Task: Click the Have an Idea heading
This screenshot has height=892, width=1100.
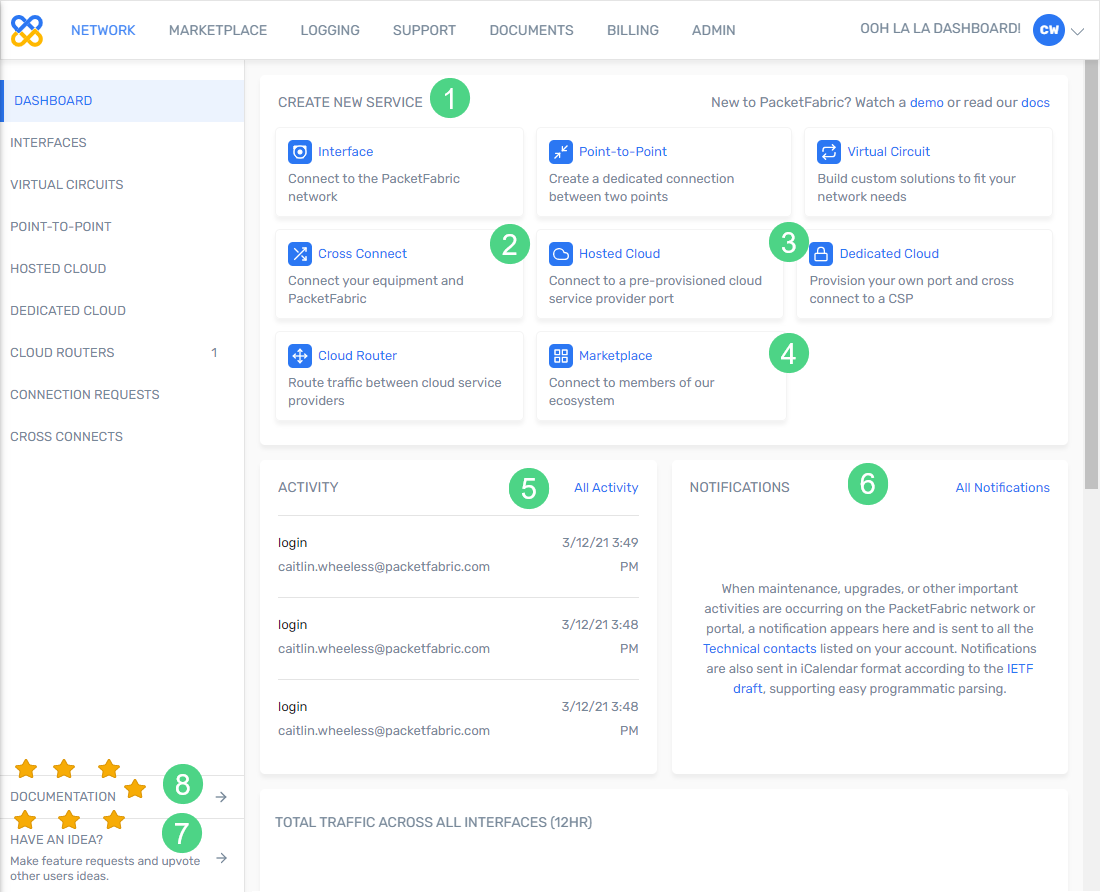Action: click(x=56, y=839)
